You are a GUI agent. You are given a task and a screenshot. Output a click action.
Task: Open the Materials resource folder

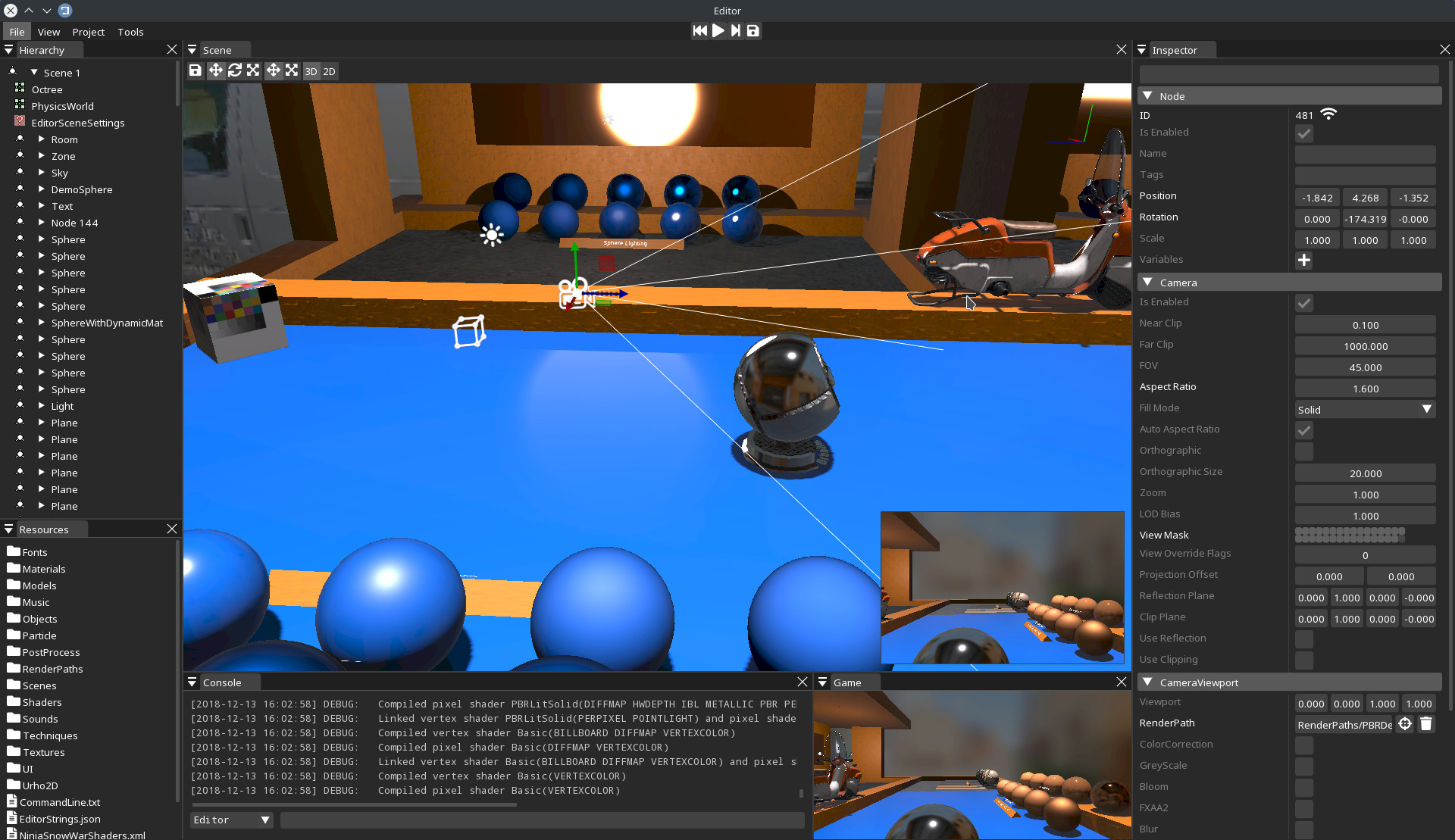coord(43,569)
